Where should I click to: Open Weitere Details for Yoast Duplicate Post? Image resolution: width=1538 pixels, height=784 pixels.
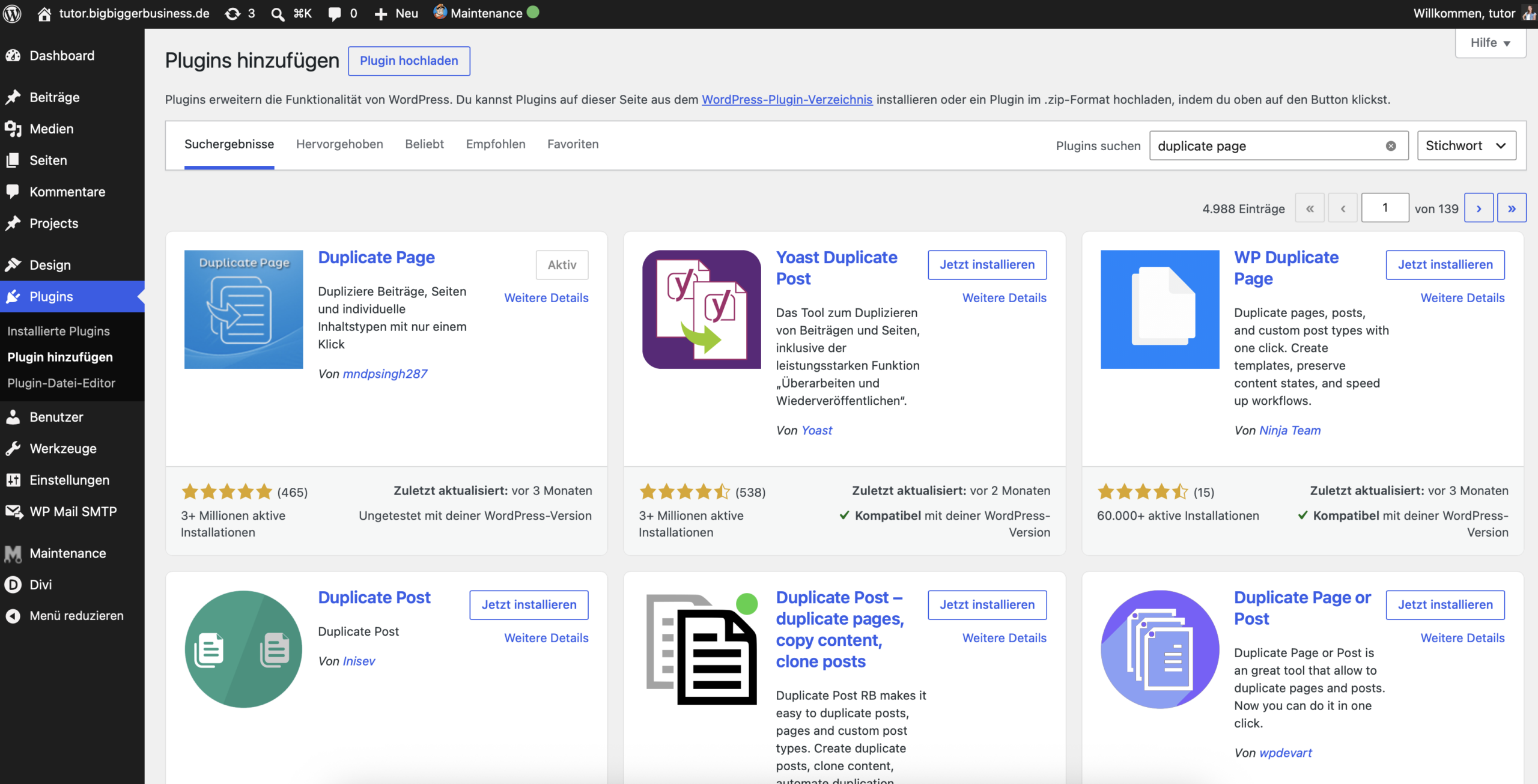(1004, 297)
